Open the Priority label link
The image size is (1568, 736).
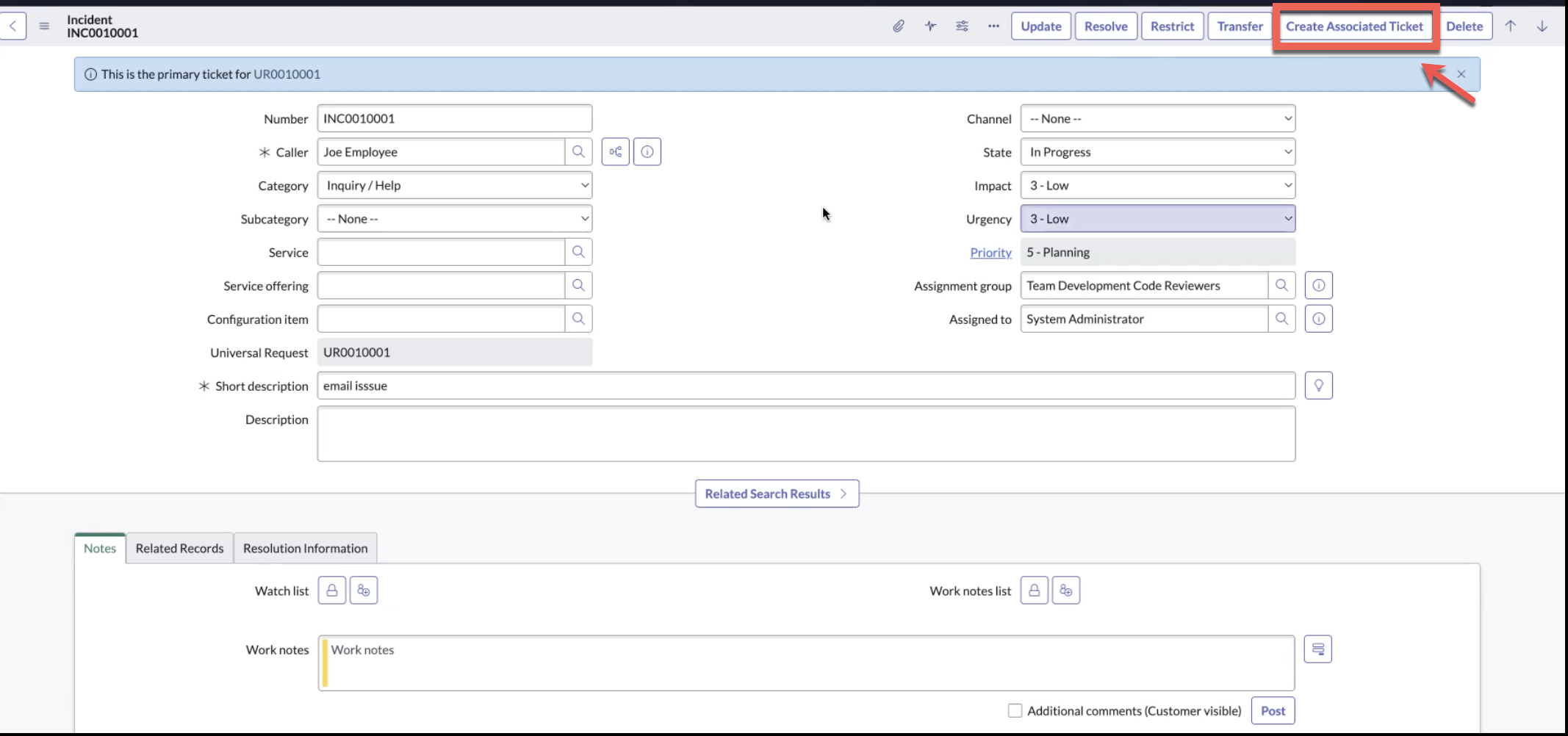(x=990, y=252)
